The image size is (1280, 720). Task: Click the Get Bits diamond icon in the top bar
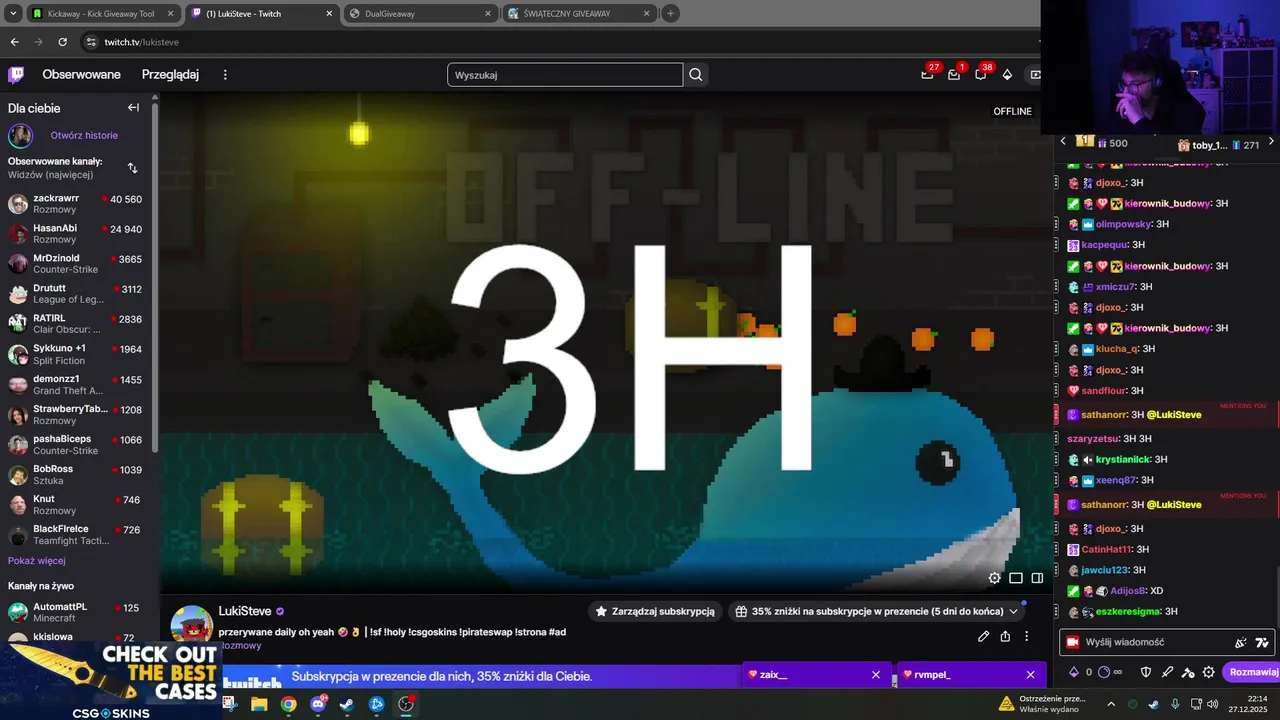[1007, 75]
